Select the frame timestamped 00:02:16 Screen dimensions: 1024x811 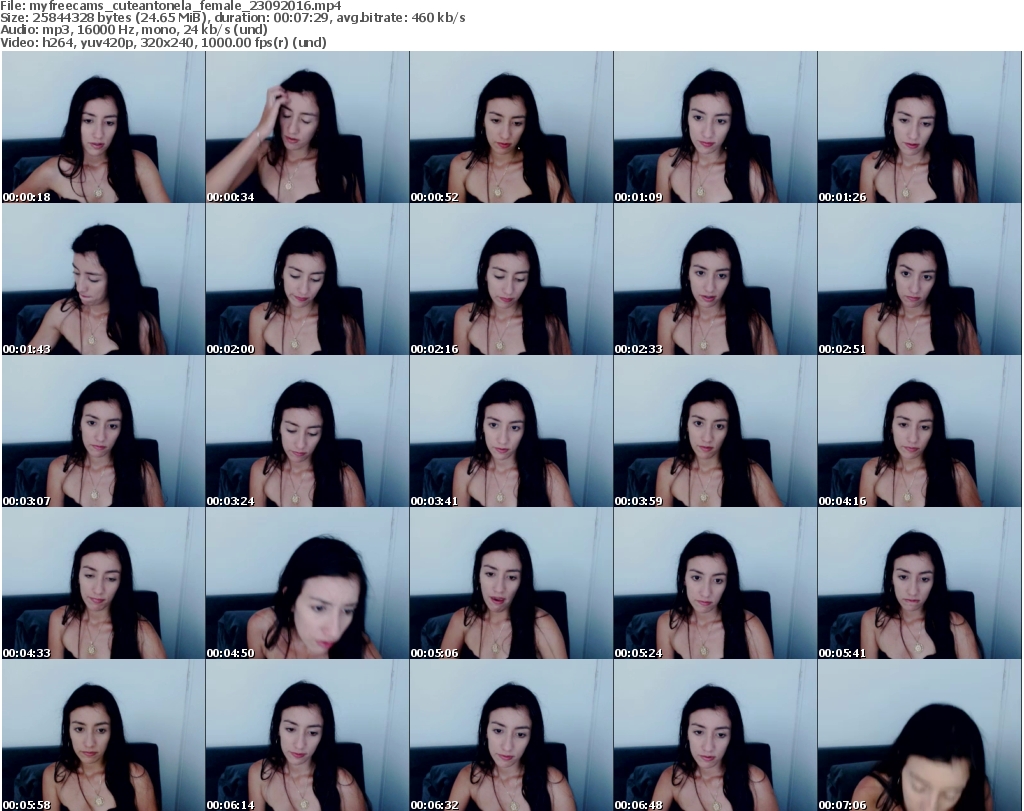click(x=511, y=279)
